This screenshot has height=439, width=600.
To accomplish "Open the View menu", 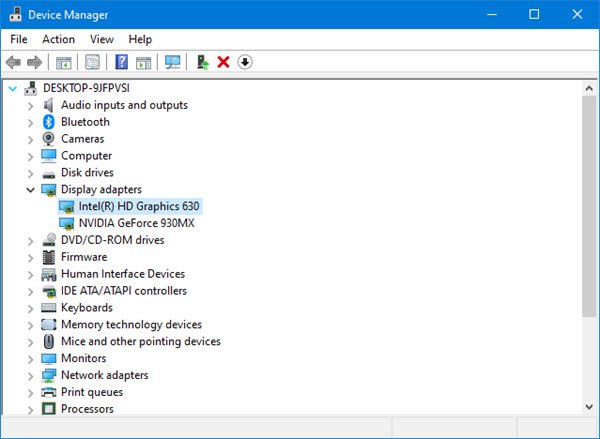I will coord(101,39).
